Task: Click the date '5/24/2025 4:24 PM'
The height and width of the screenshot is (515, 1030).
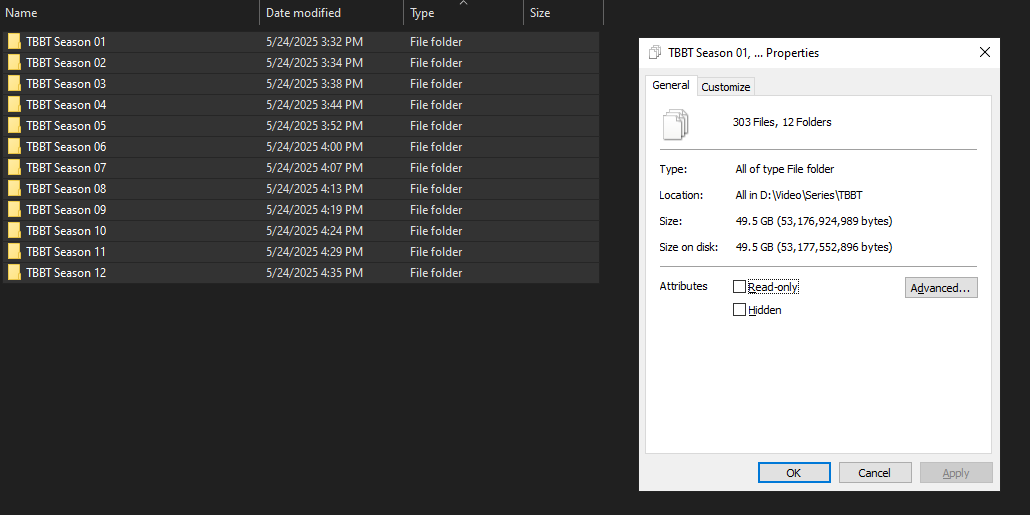Action: point(314,231)
